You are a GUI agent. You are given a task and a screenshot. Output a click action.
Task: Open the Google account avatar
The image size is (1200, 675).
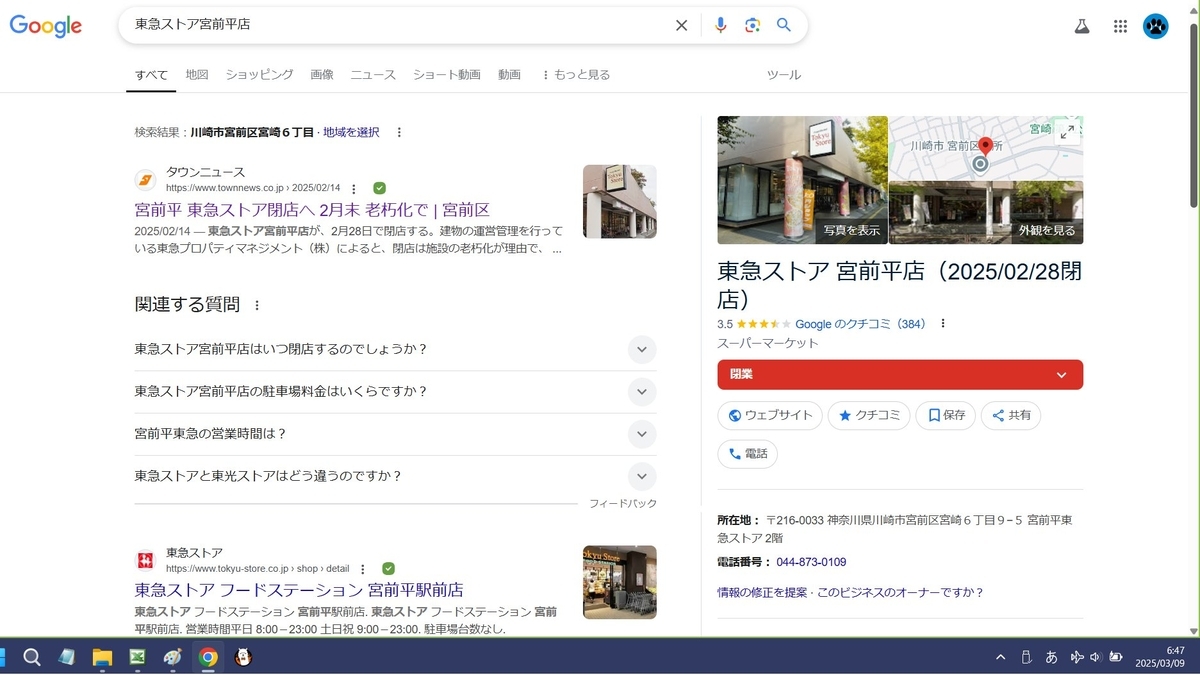[1156, 26]
